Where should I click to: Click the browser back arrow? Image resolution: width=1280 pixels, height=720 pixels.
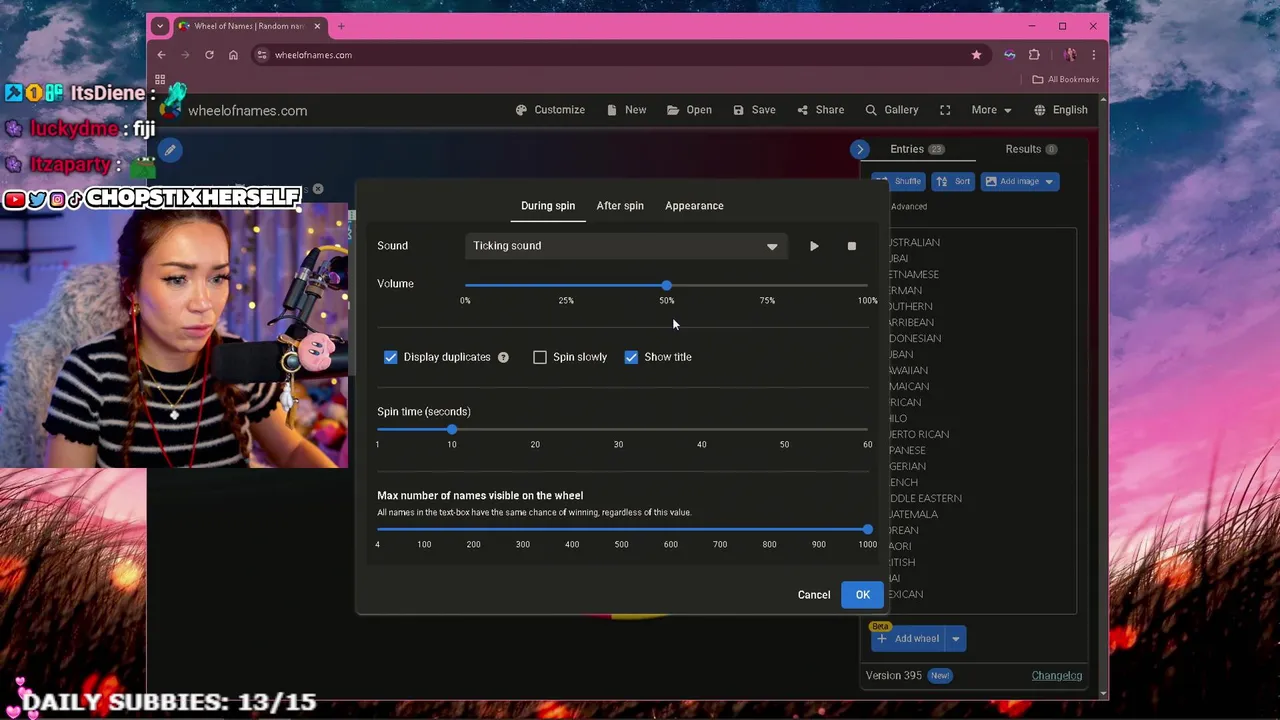click(x=162, y=55)
